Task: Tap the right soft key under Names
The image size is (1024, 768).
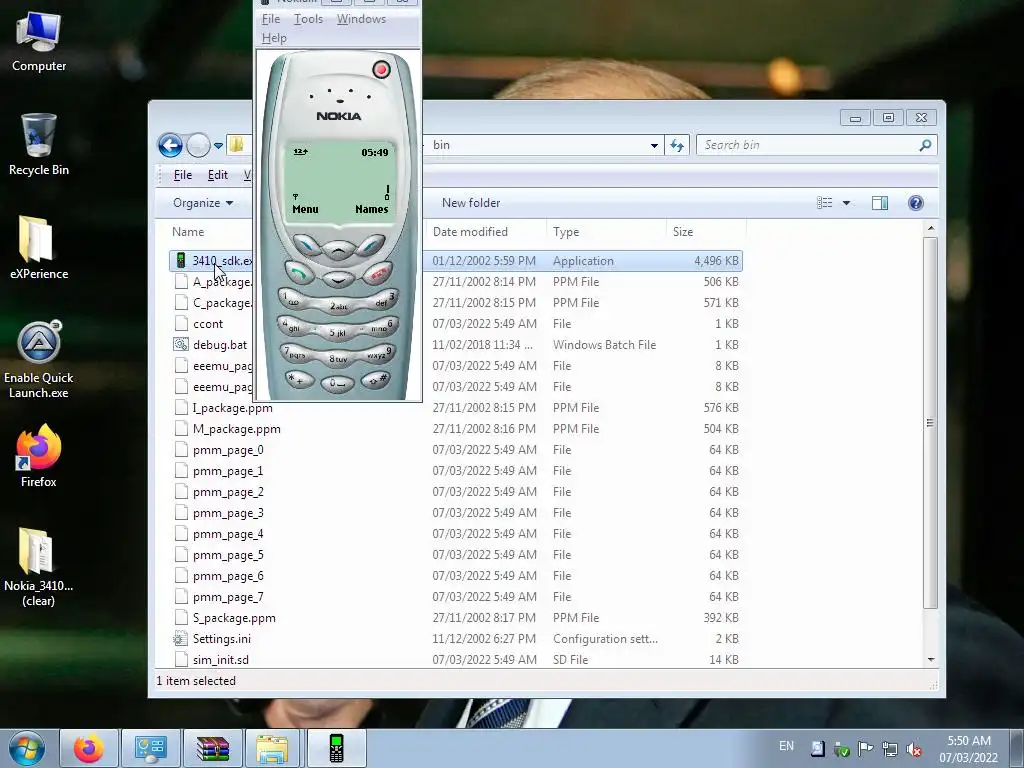Action: [x=370, y=244]
